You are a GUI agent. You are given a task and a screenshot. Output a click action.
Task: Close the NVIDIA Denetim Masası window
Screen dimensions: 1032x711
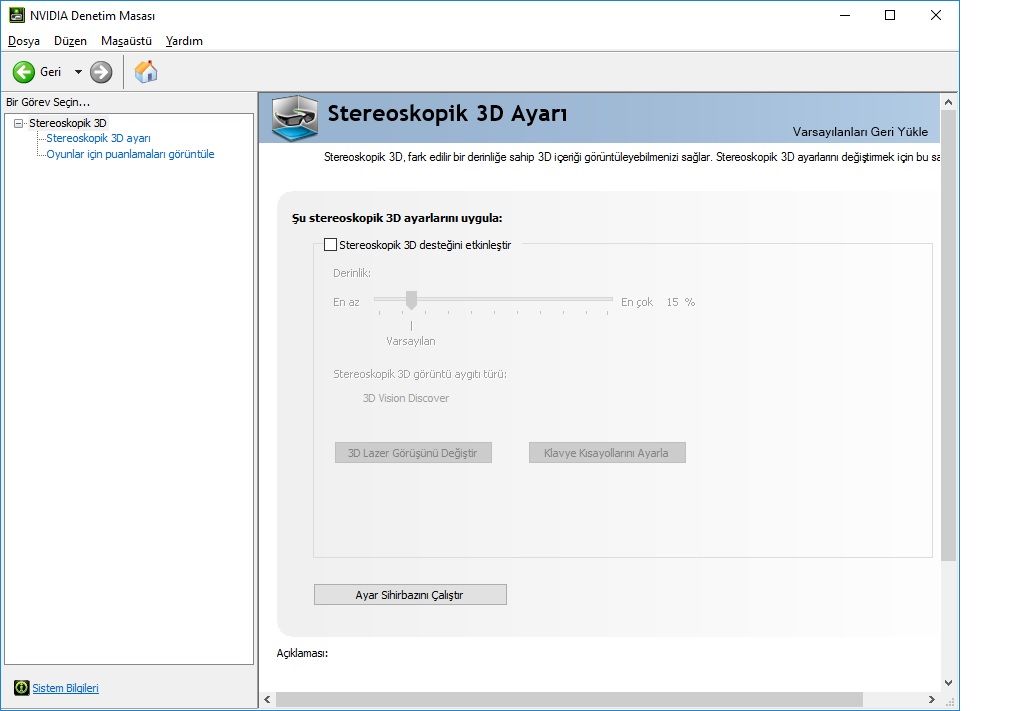tap(935, 15)
